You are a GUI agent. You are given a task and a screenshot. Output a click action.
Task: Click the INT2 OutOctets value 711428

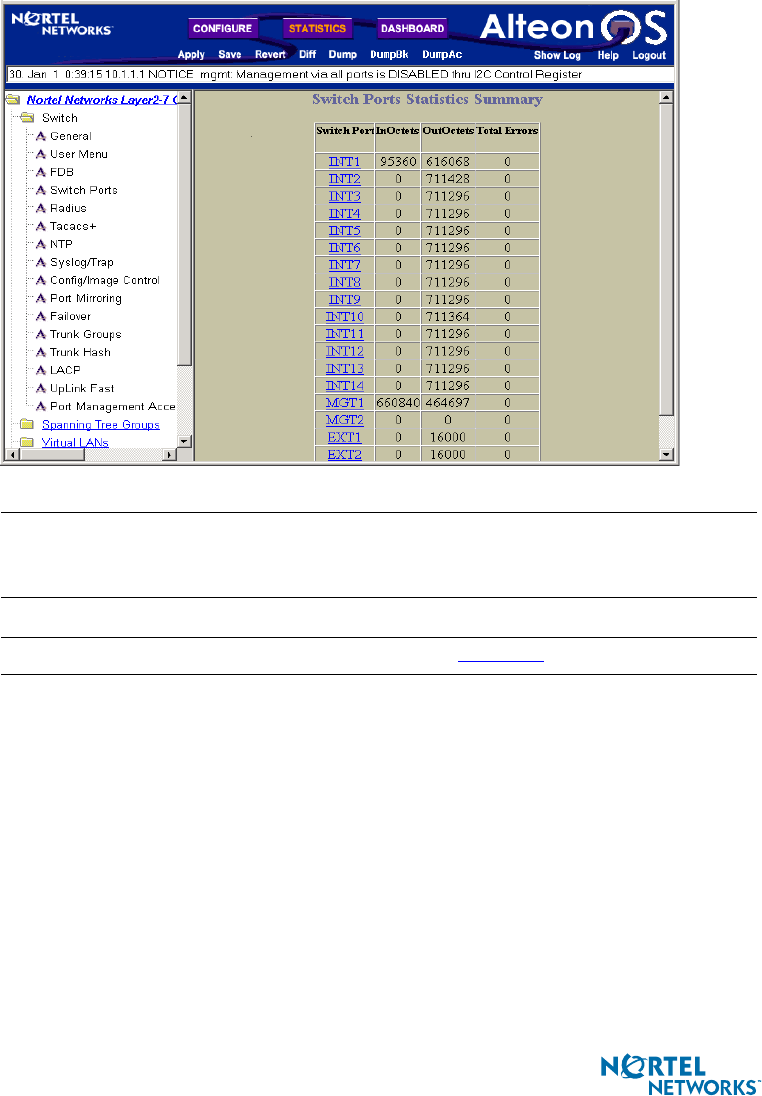(x=447, y=179)
